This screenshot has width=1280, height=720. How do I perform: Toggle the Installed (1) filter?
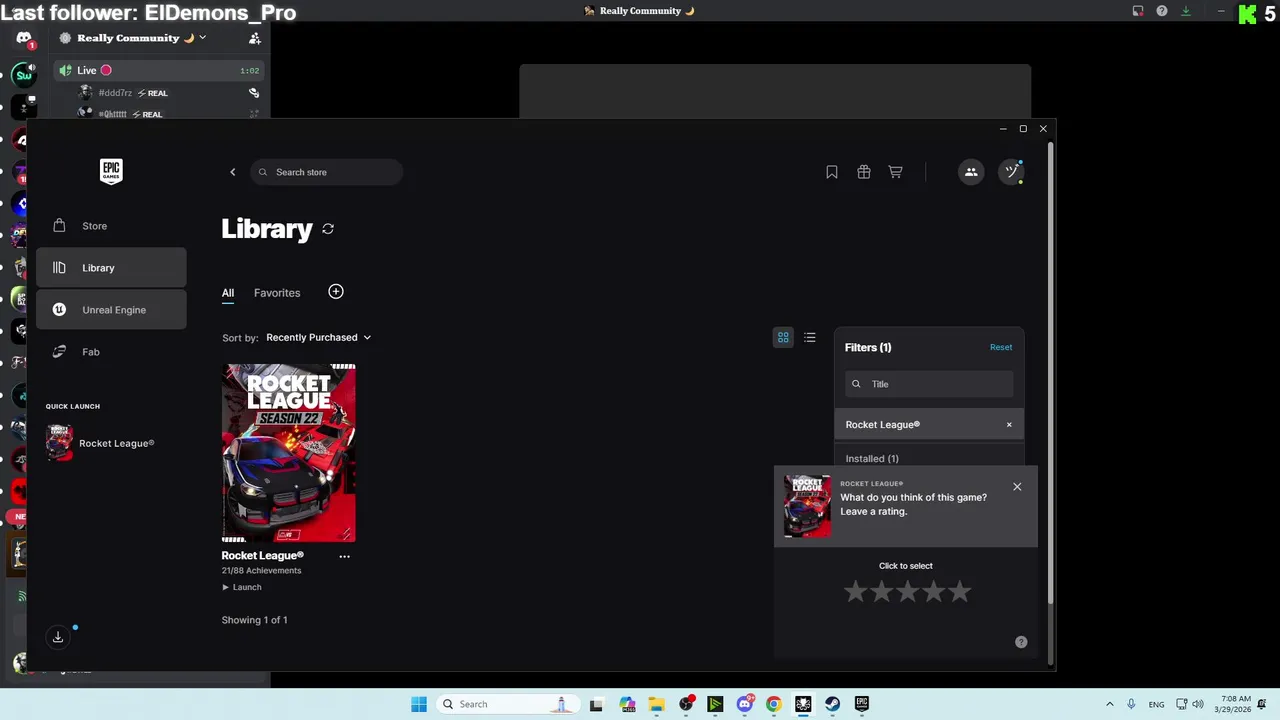click(872, 459)
